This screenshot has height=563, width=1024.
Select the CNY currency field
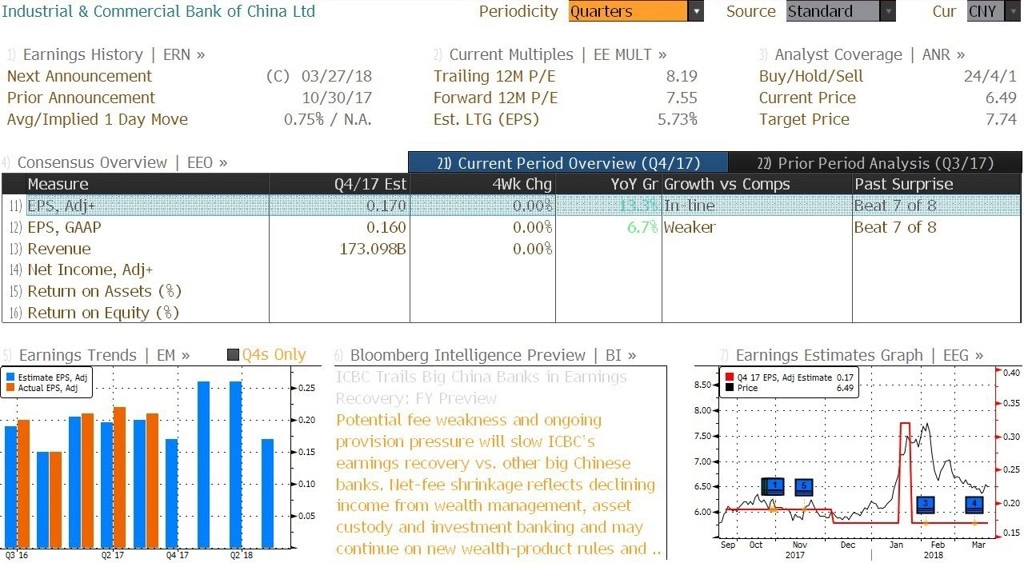pos(985,11)
